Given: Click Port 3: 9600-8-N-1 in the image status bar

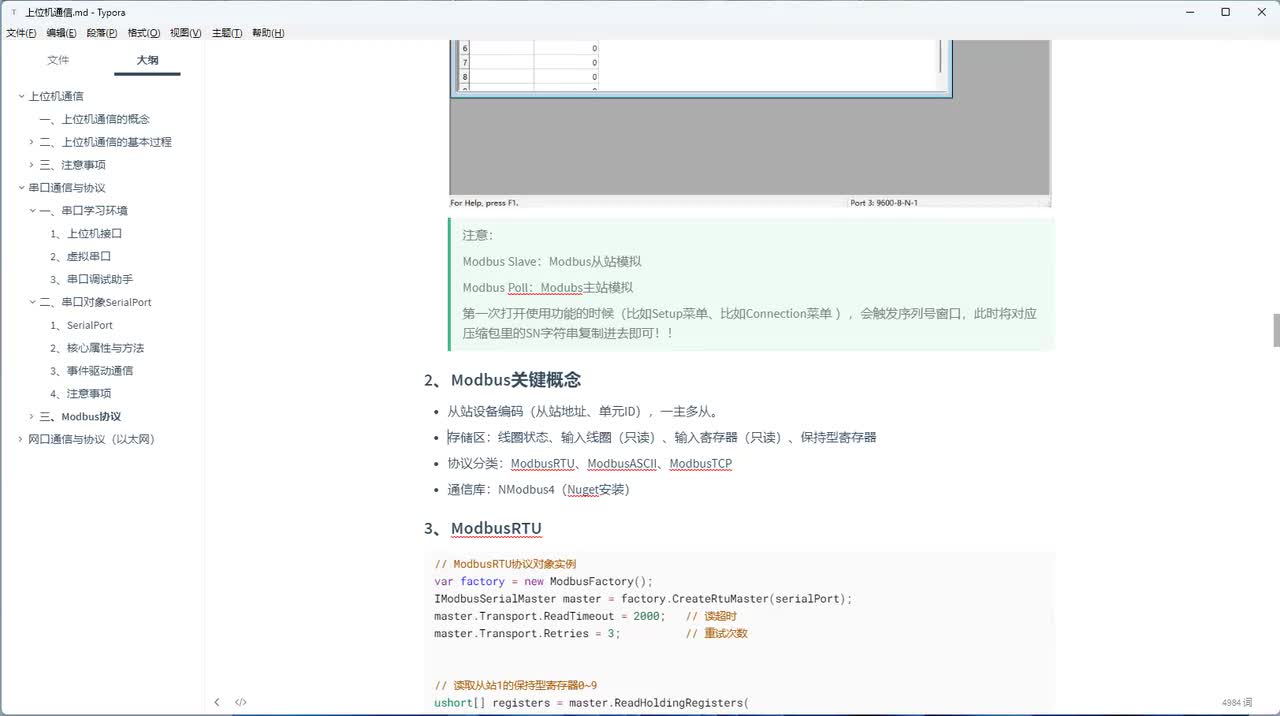Looking at the screenshot, I should [884, 203].
